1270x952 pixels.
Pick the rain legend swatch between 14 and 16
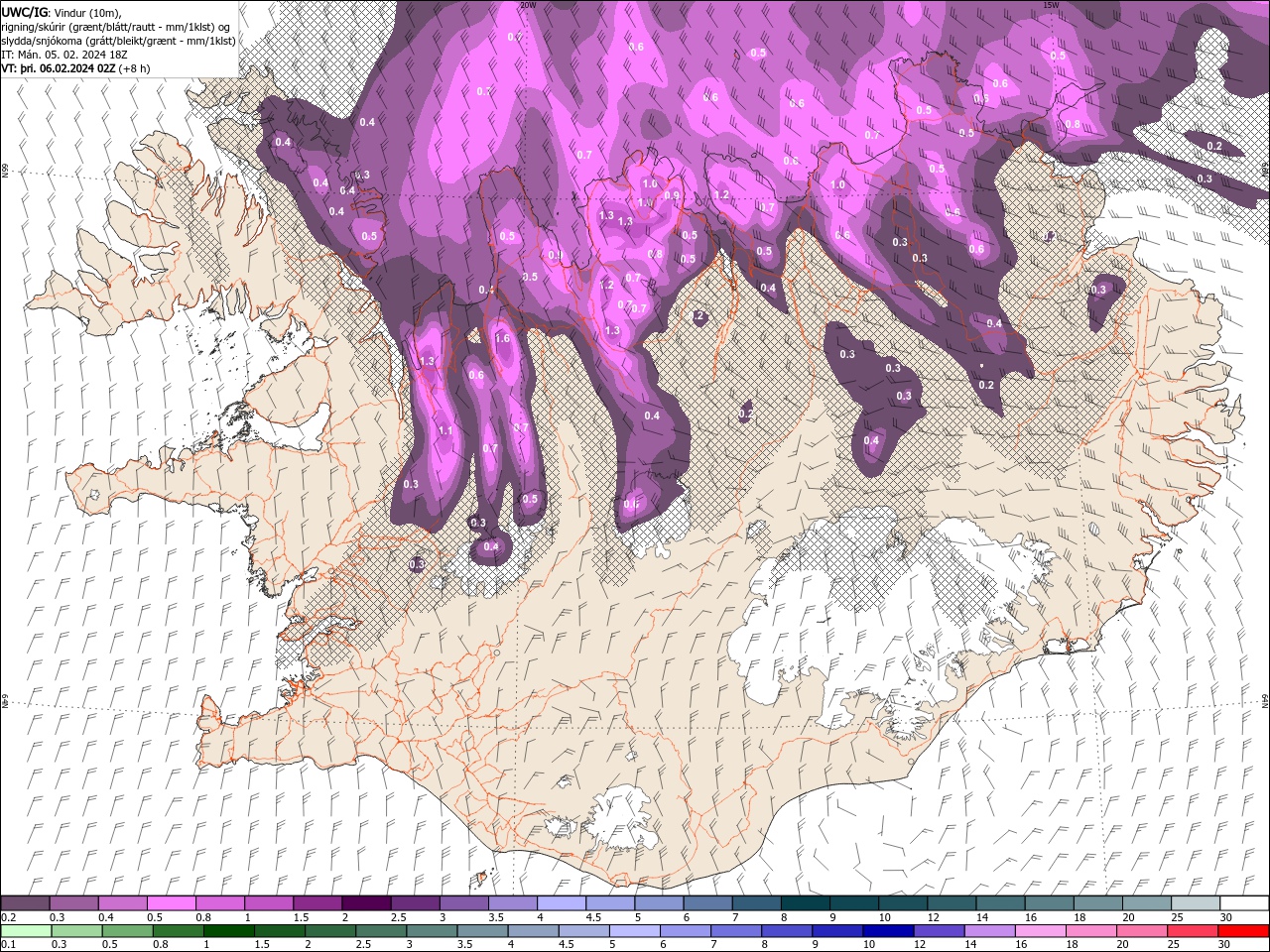[988, 931]
